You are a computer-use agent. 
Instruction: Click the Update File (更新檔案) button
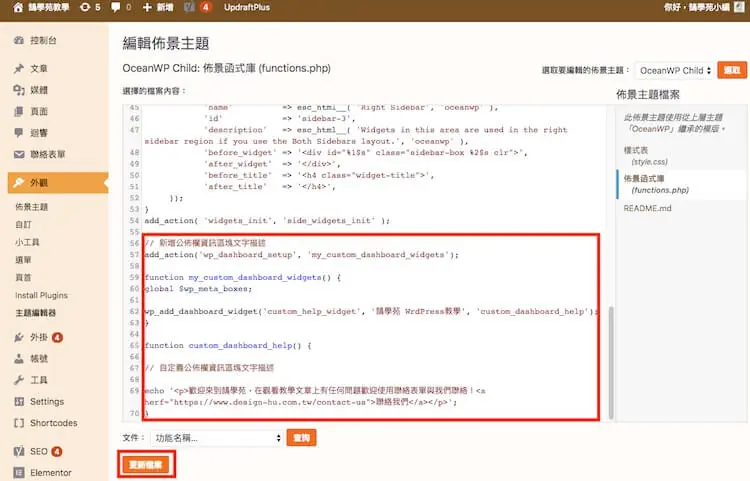[146, 465]
